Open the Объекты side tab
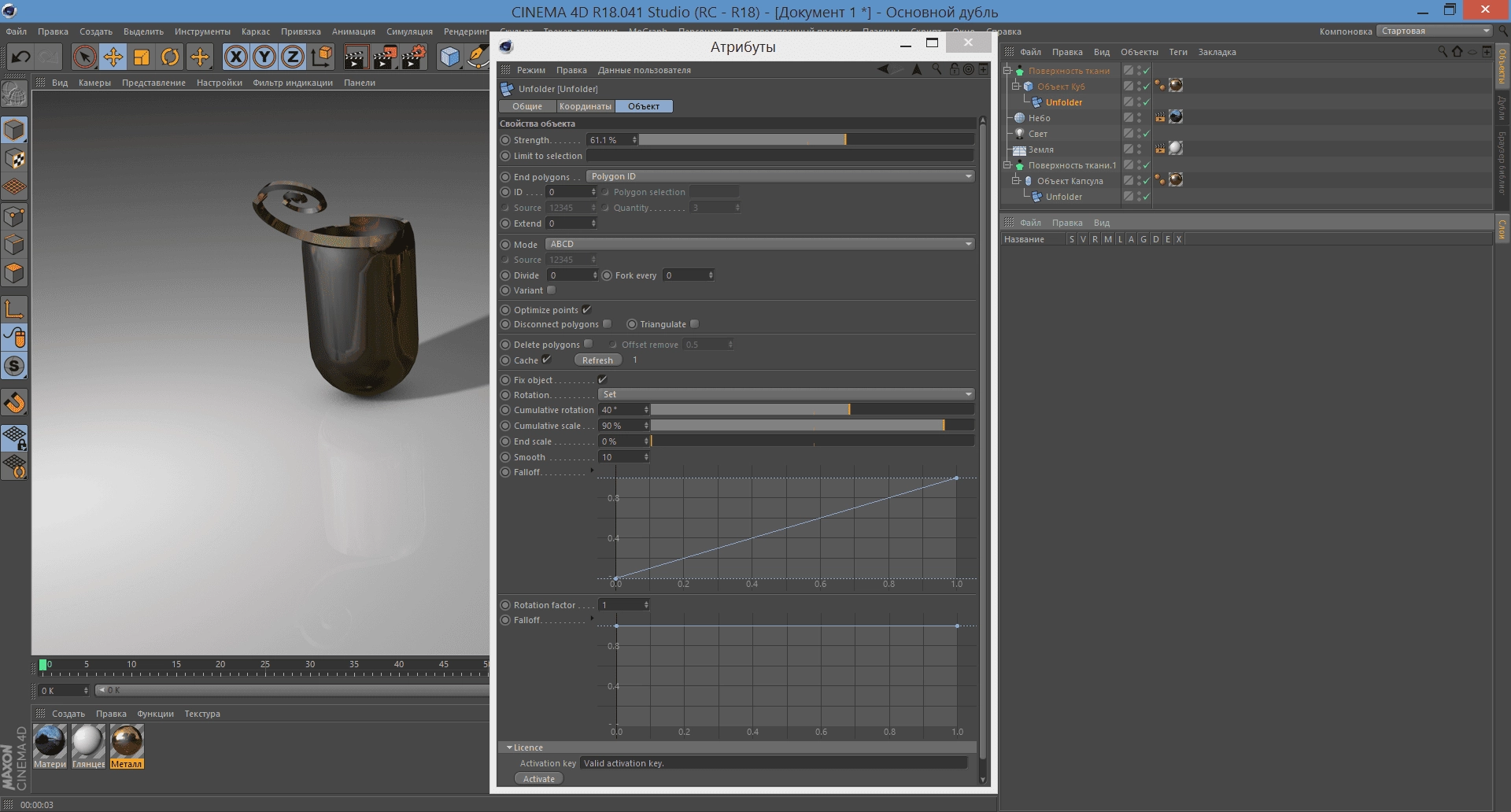Screen dimensions: 1511x812 tap(1502, 67)
